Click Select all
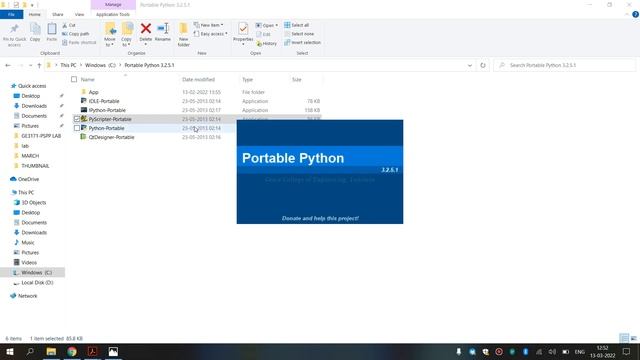 coord(297,25)
